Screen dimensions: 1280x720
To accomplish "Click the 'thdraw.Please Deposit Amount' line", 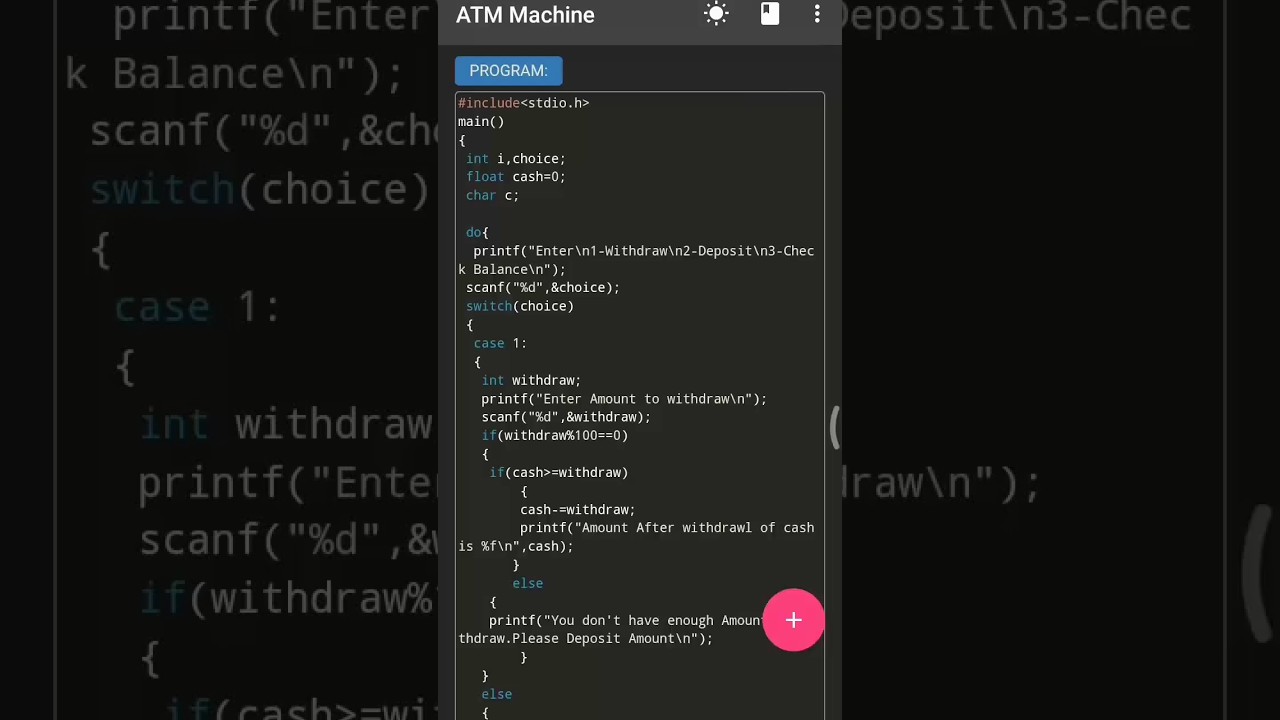I will 586,639.
